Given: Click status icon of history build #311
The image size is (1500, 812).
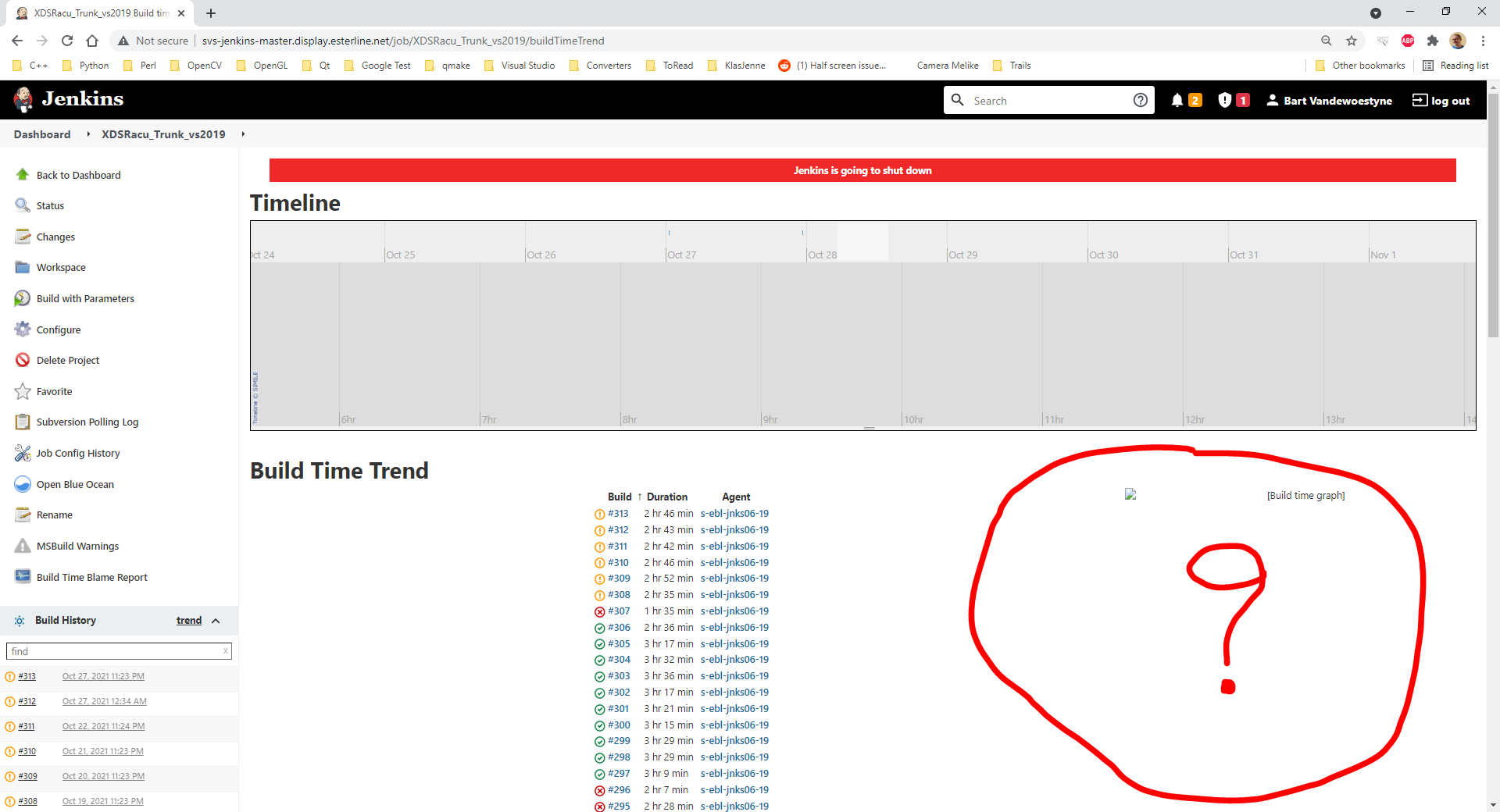Looking at the screenshot, I should click(10, 726).
